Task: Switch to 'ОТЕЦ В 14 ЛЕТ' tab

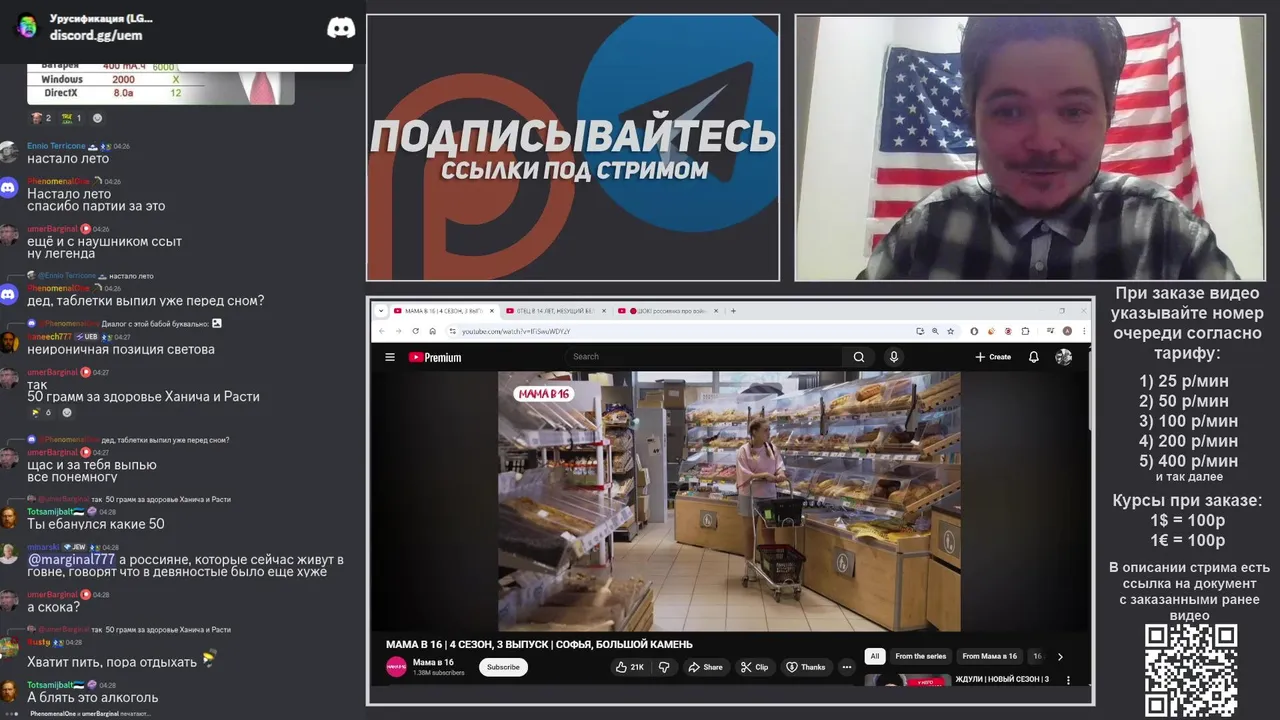Action: (x=554, y=311)
